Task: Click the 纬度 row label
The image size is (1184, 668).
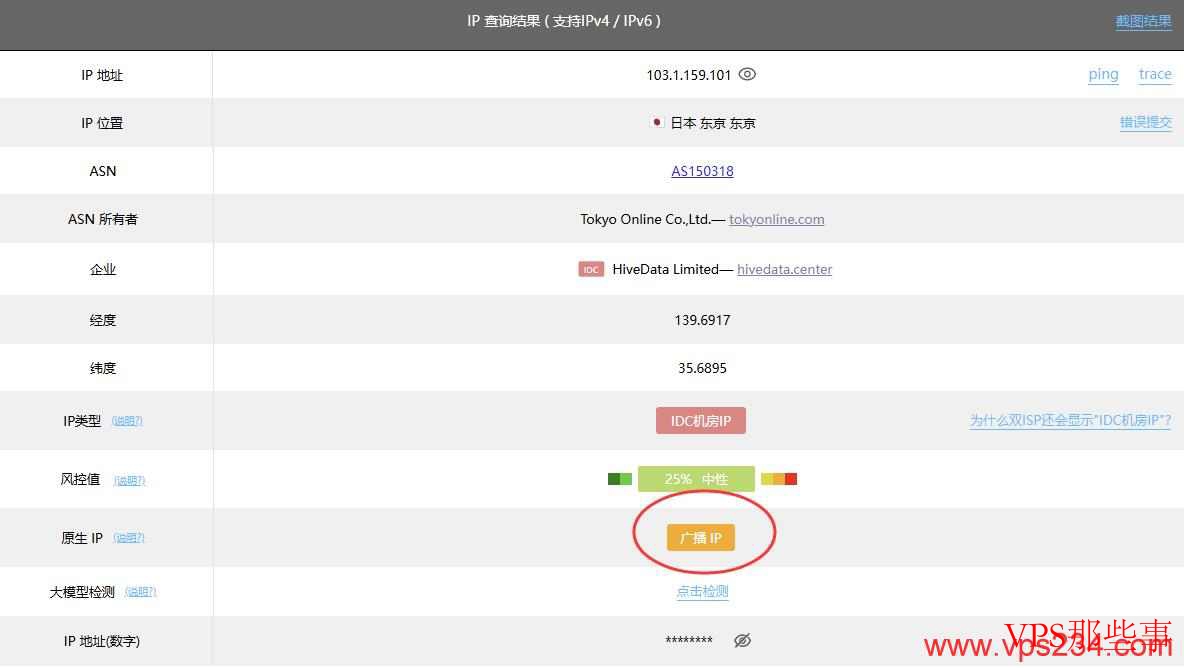Action: tap(103, 368)
